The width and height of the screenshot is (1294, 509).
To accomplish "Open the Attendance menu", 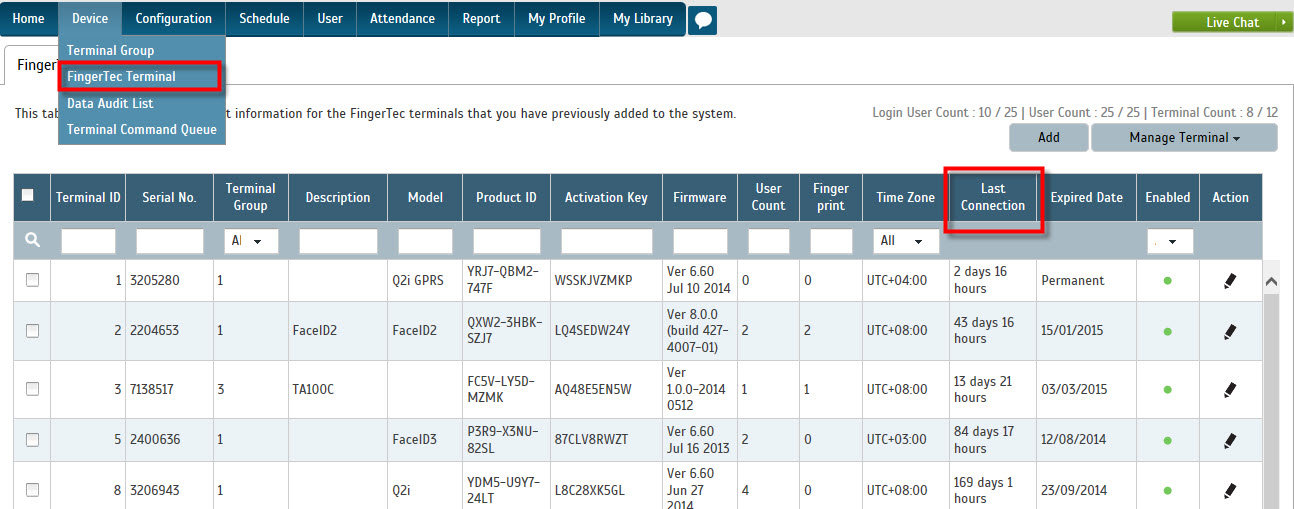I will pyautogui.click(x=402, y=18).
